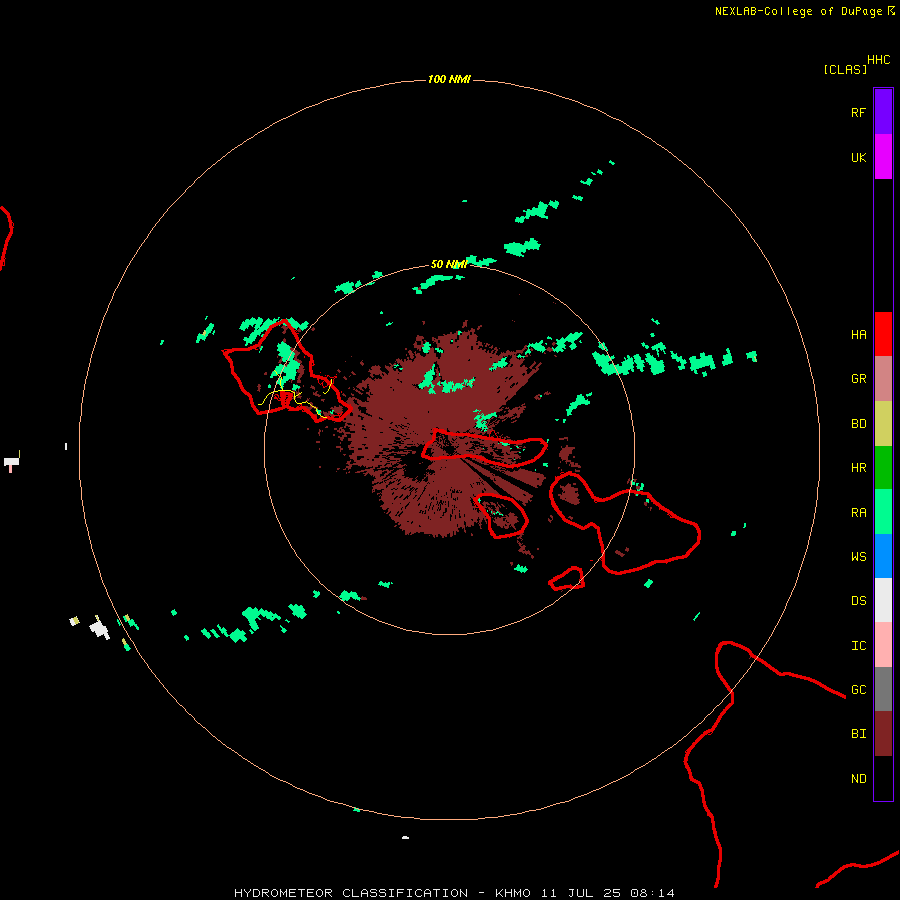Click the DS legend label text

859,601
